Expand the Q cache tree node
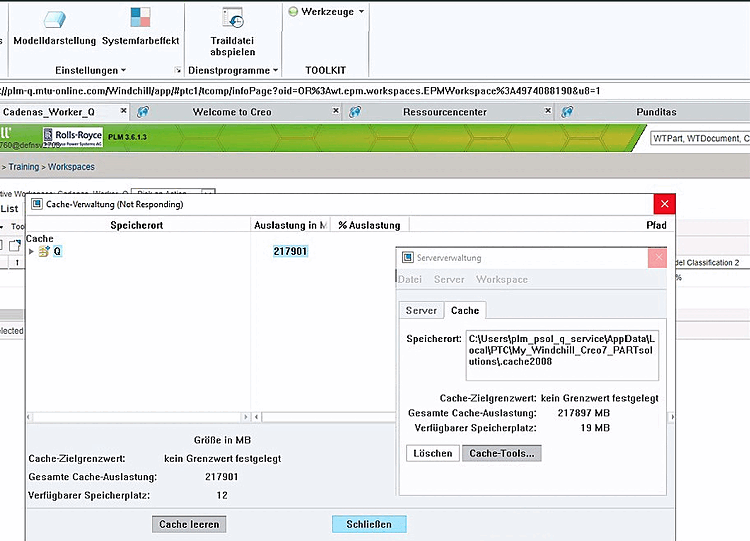Viewport: 750px width, 541px height. pos(31,251)
